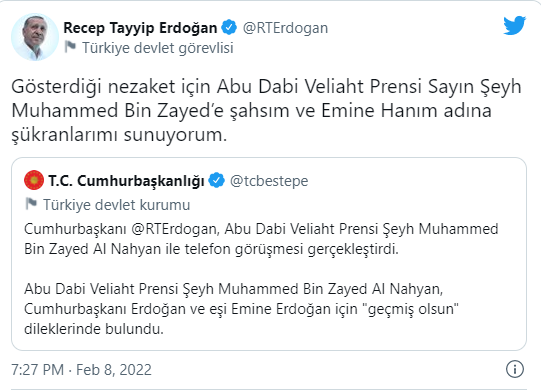The height and width of the screenshot is (390, 541).
Task: Click the Twitter bird logo icon
Action: [514, 25]
